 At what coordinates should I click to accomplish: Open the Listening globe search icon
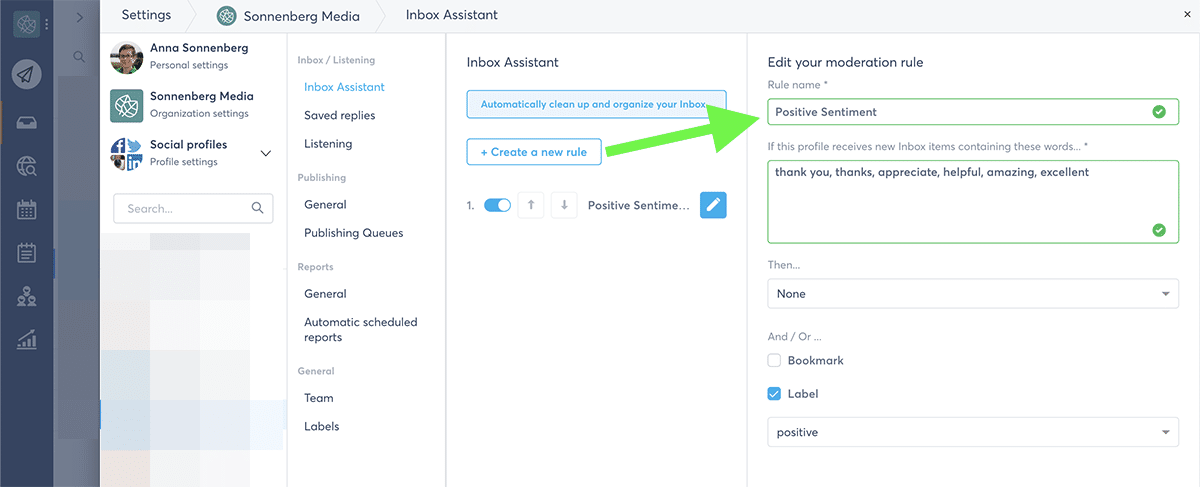click(x=27, y=167)
